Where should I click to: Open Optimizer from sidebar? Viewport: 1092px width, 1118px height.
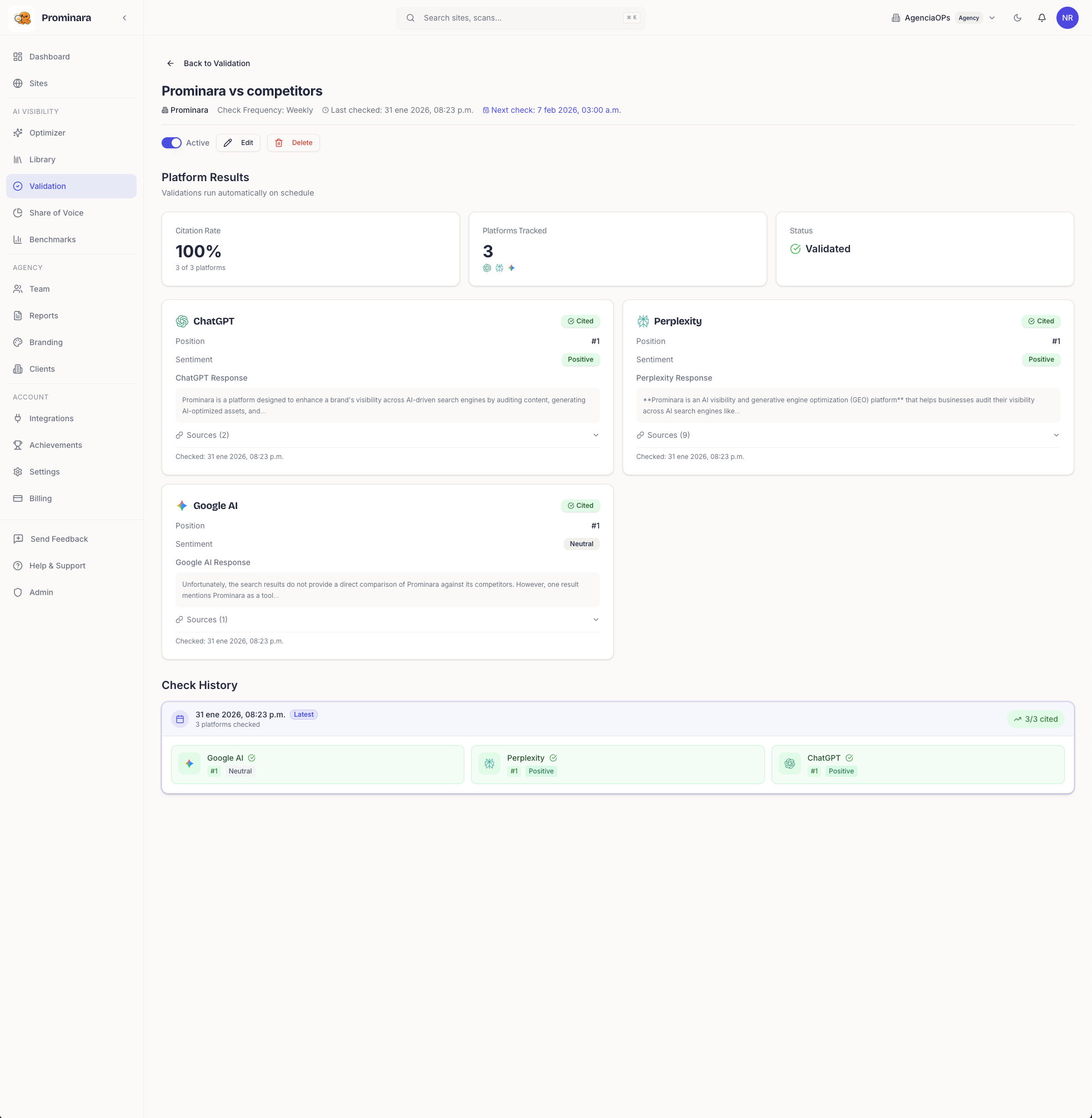47,133
